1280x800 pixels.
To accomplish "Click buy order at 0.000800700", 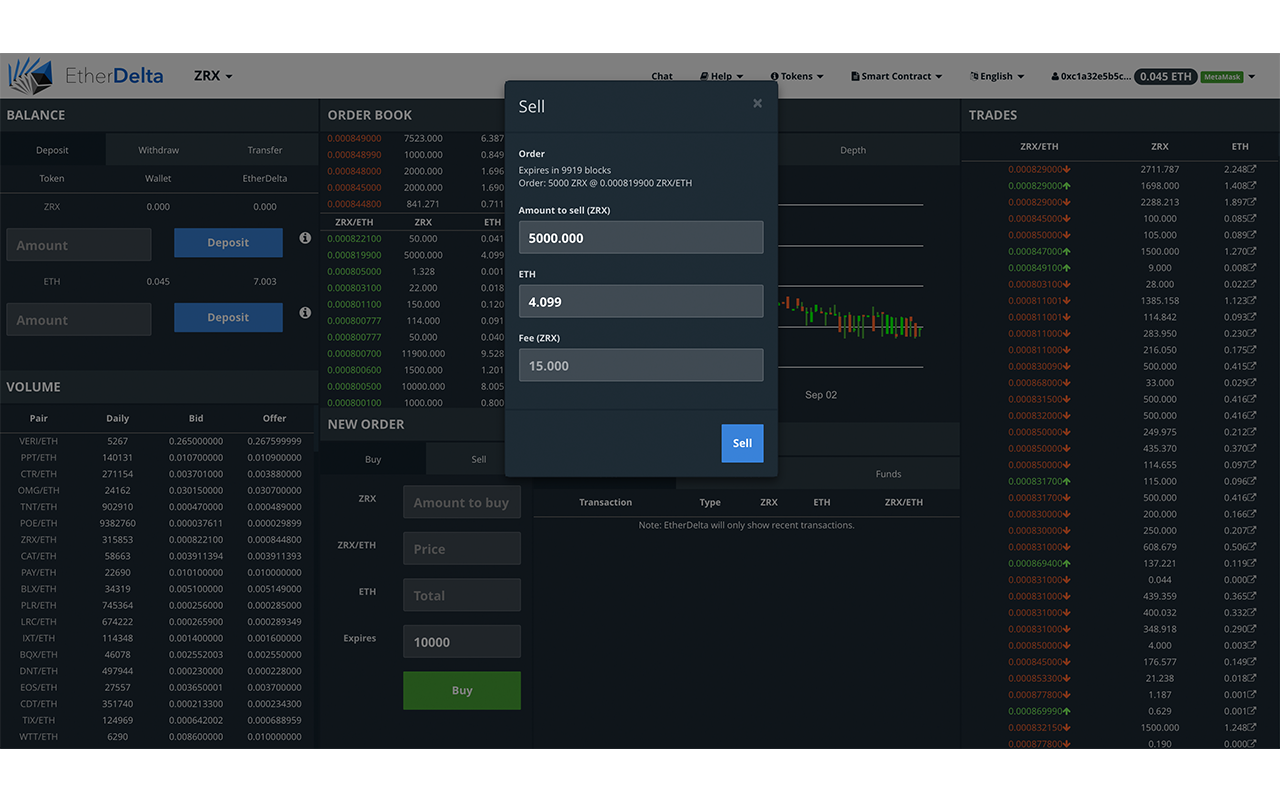I will pos(354,353).
